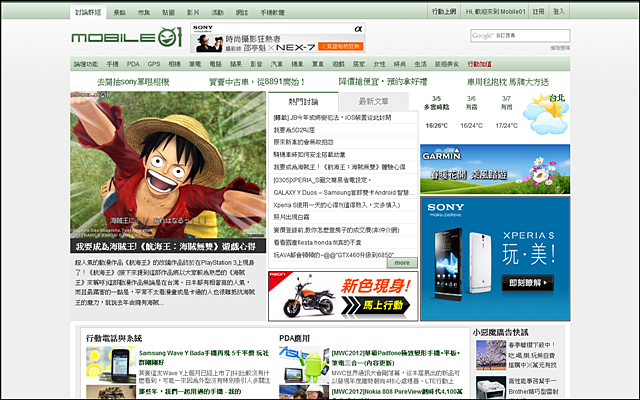Open the 照片出現白霧 thread

pos(291,218)
